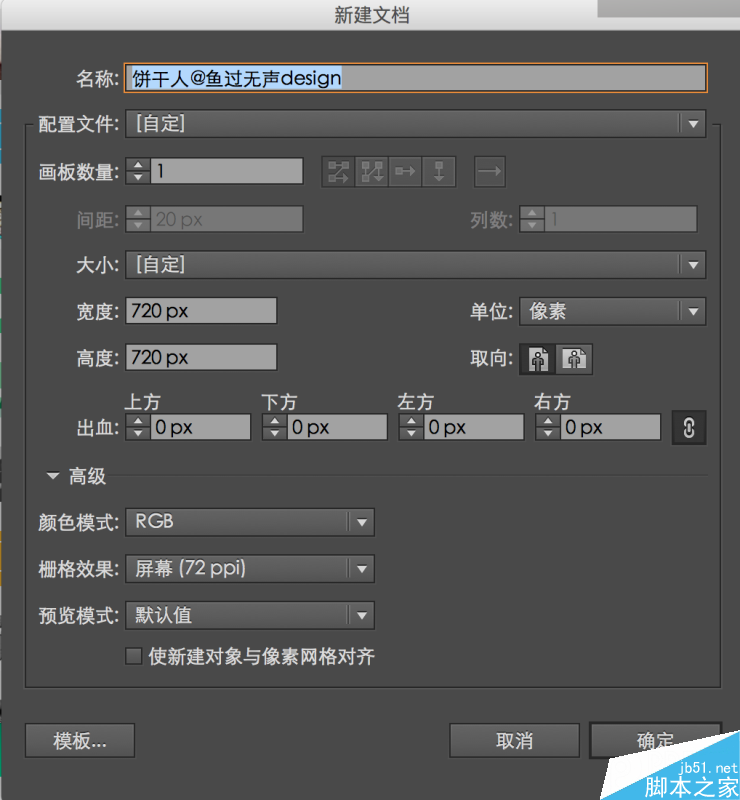740x800 pixels.
Task: Decrease the right bleed 右方 stepper
Action: coord(548,434)
